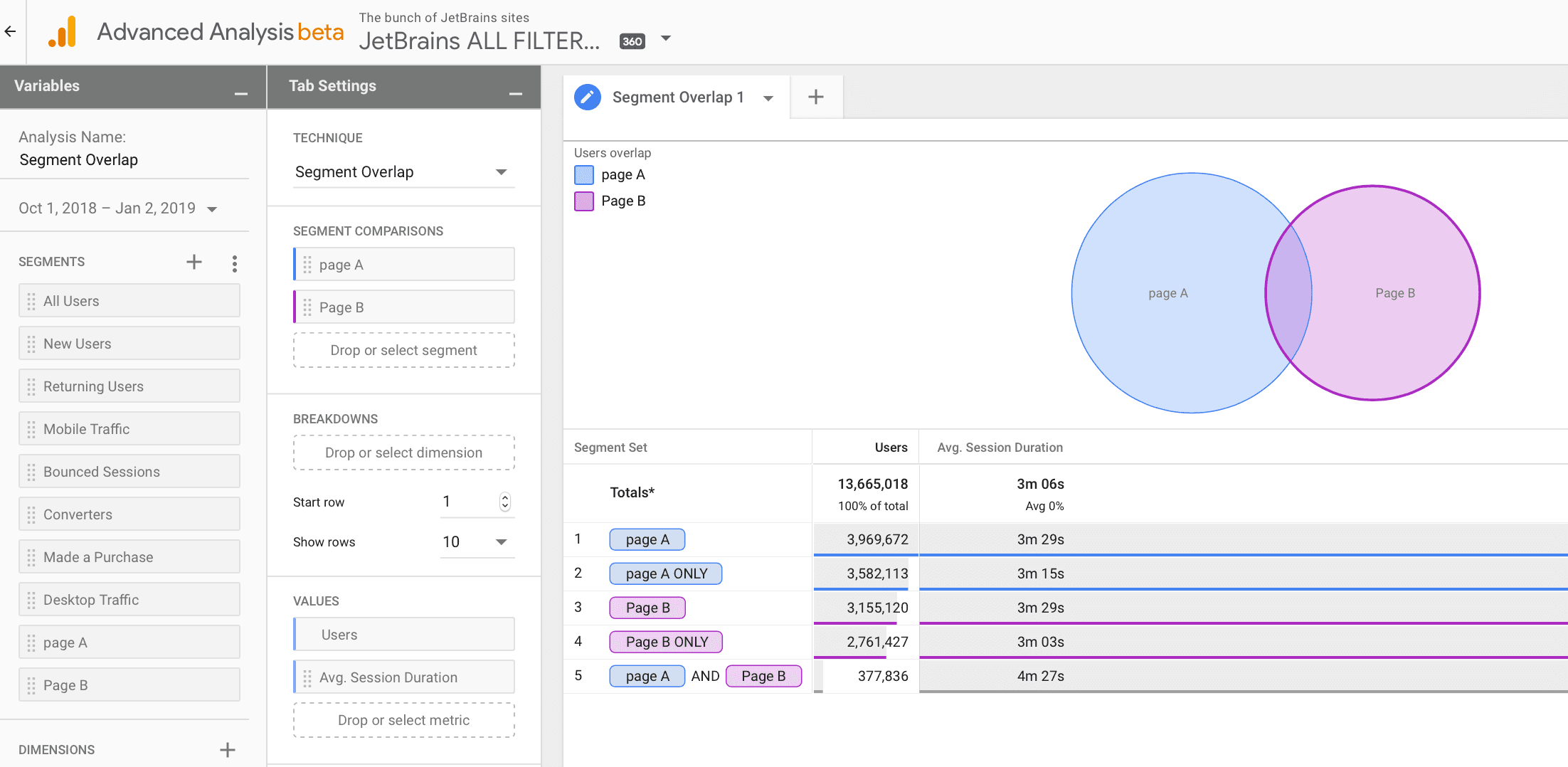Click the Google Analytics logo

63,32
